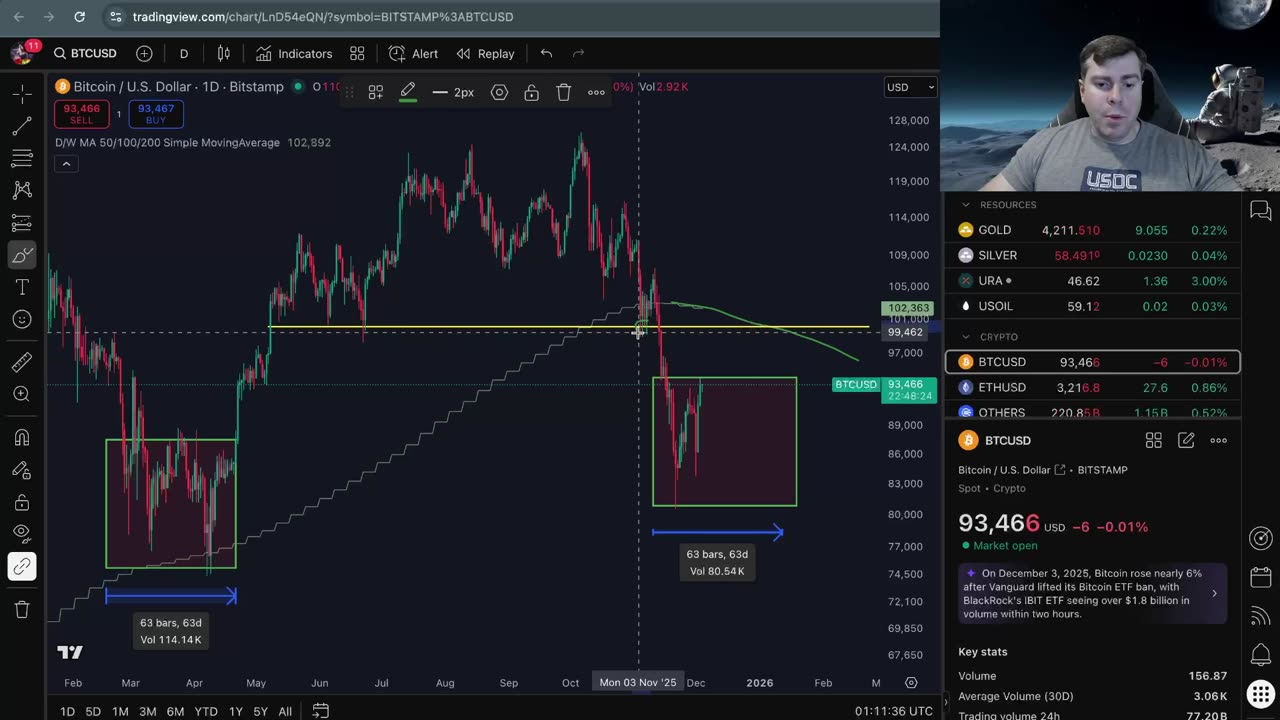Create an Alert

(x=413, y=53)
